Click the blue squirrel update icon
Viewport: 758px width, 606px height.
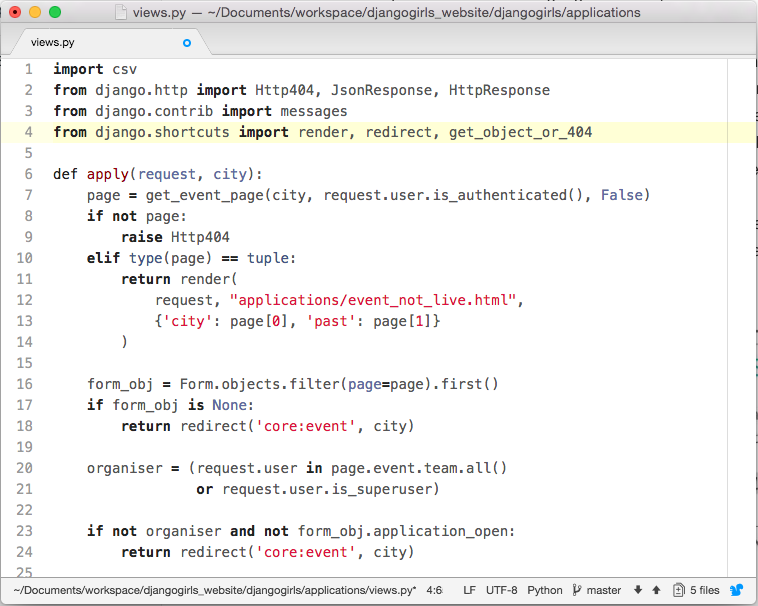point(737,590)
